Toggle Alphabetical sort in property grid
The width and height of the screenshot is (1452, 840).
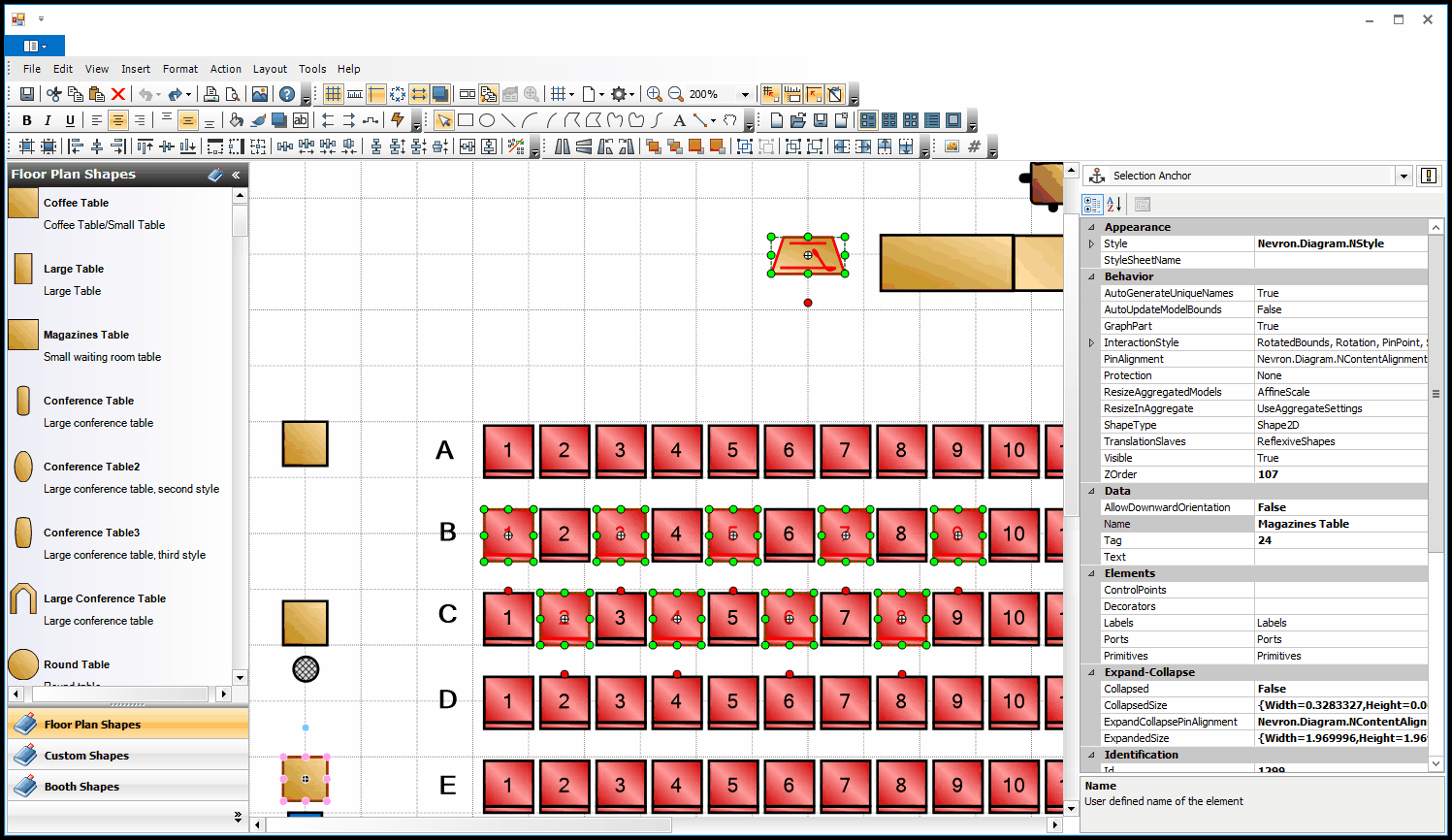pos(1113,204)
